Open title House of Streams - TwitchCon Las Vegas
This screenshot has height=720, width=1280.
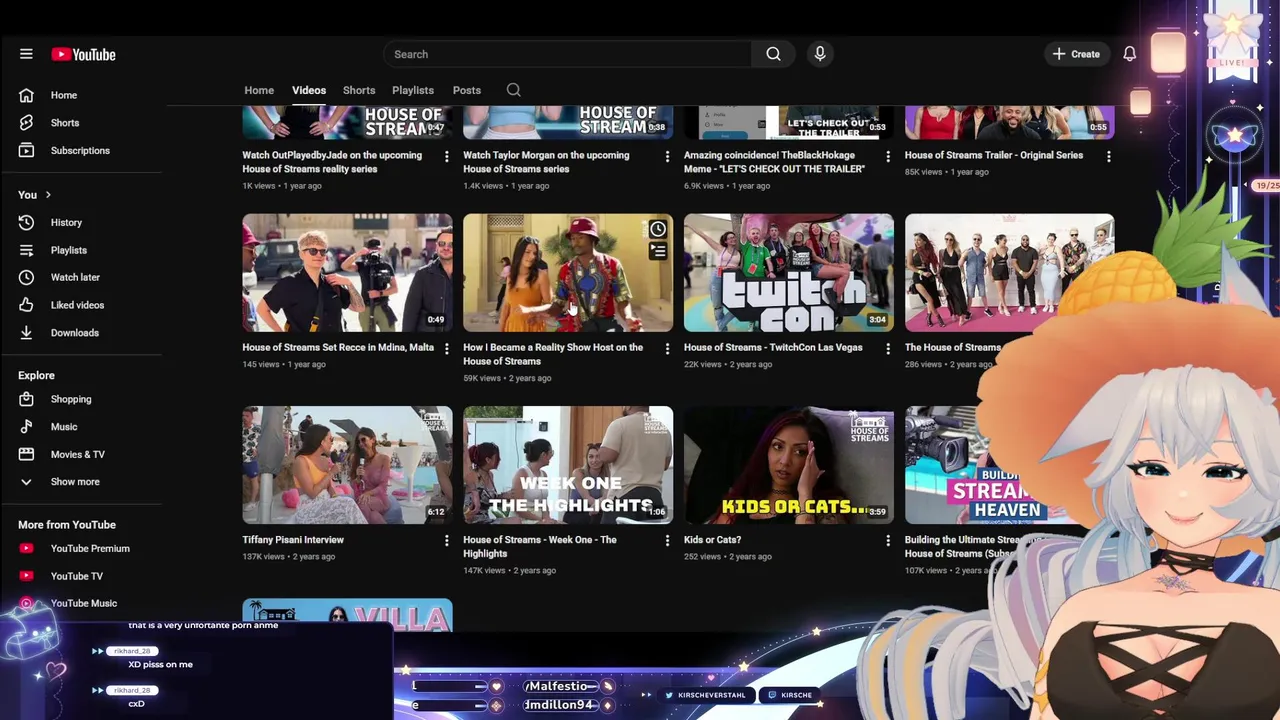click(x=773, y=347)
